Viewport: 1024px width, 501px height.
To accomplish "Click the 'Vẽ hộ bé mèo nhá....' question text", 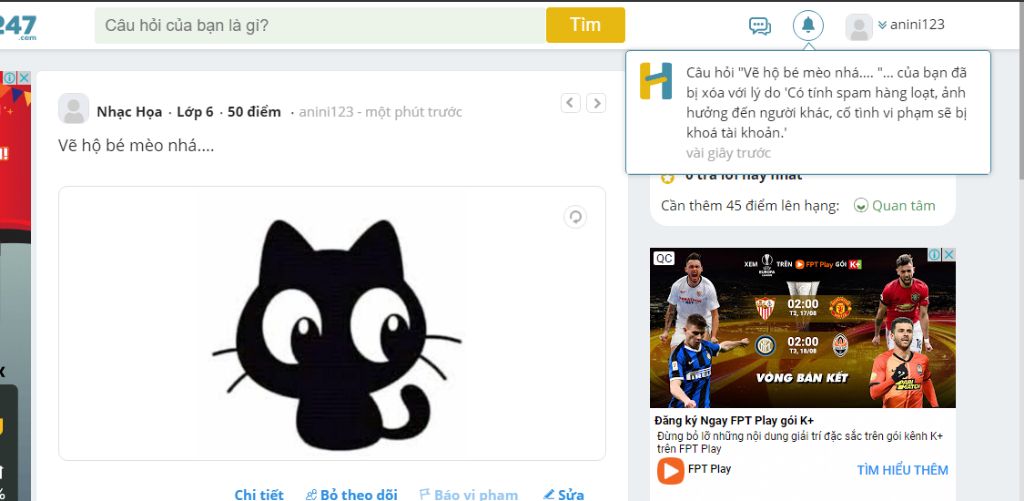I will (136, 145).
